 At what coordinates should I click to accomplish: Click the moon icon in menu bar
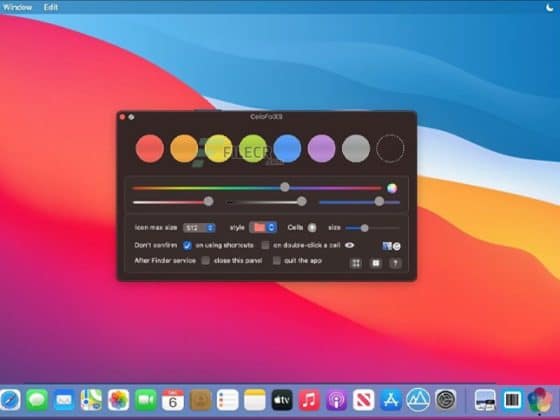(x=550, y=8)
